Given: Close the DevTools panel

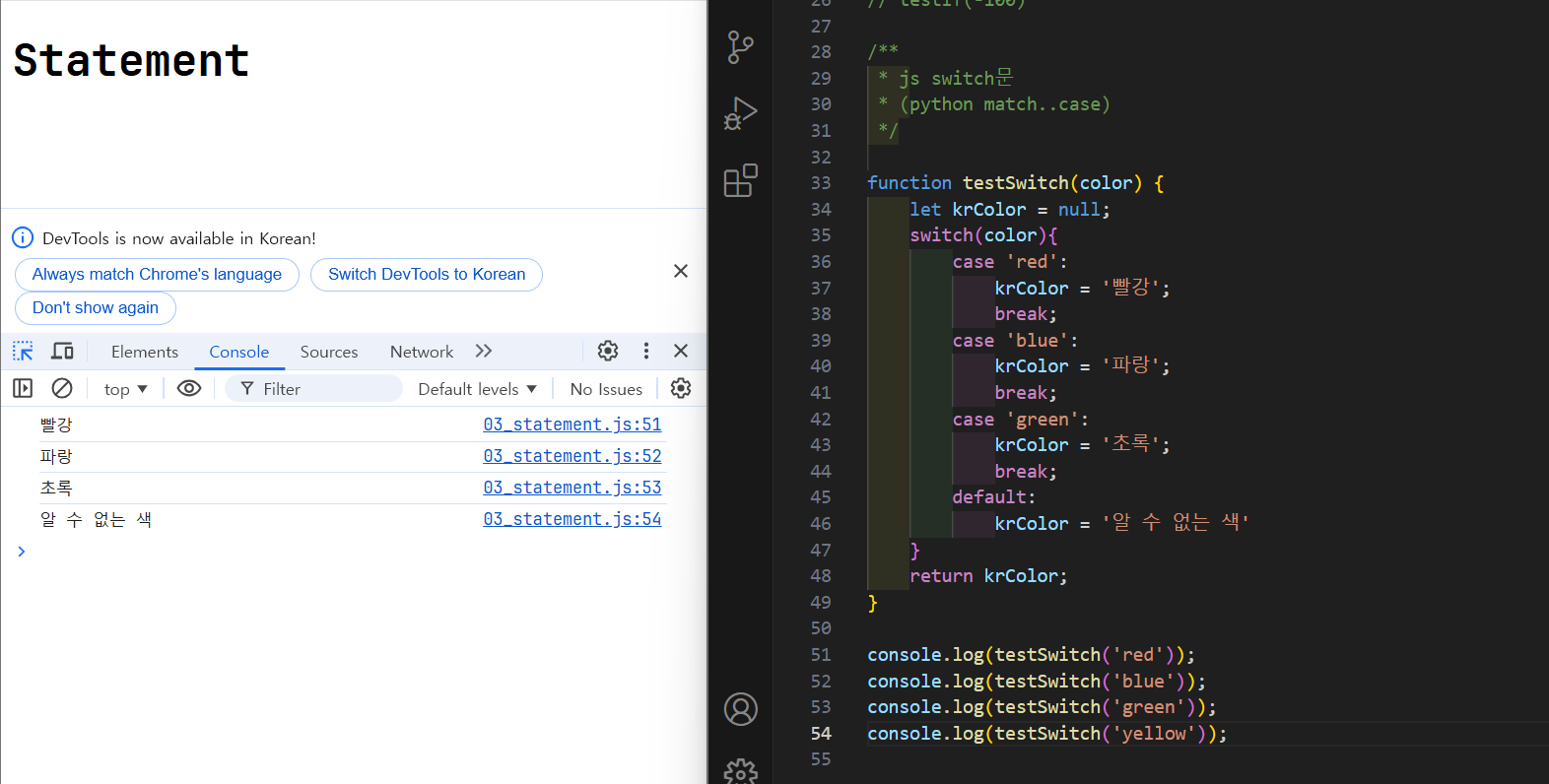Looking at the screenshot, I should (681, 351).
